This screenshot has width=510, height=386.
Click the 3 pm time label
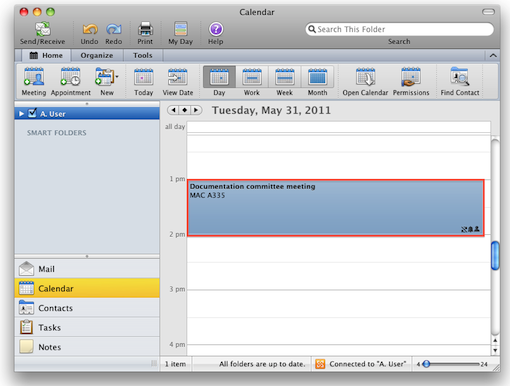(x=177, y=289)
